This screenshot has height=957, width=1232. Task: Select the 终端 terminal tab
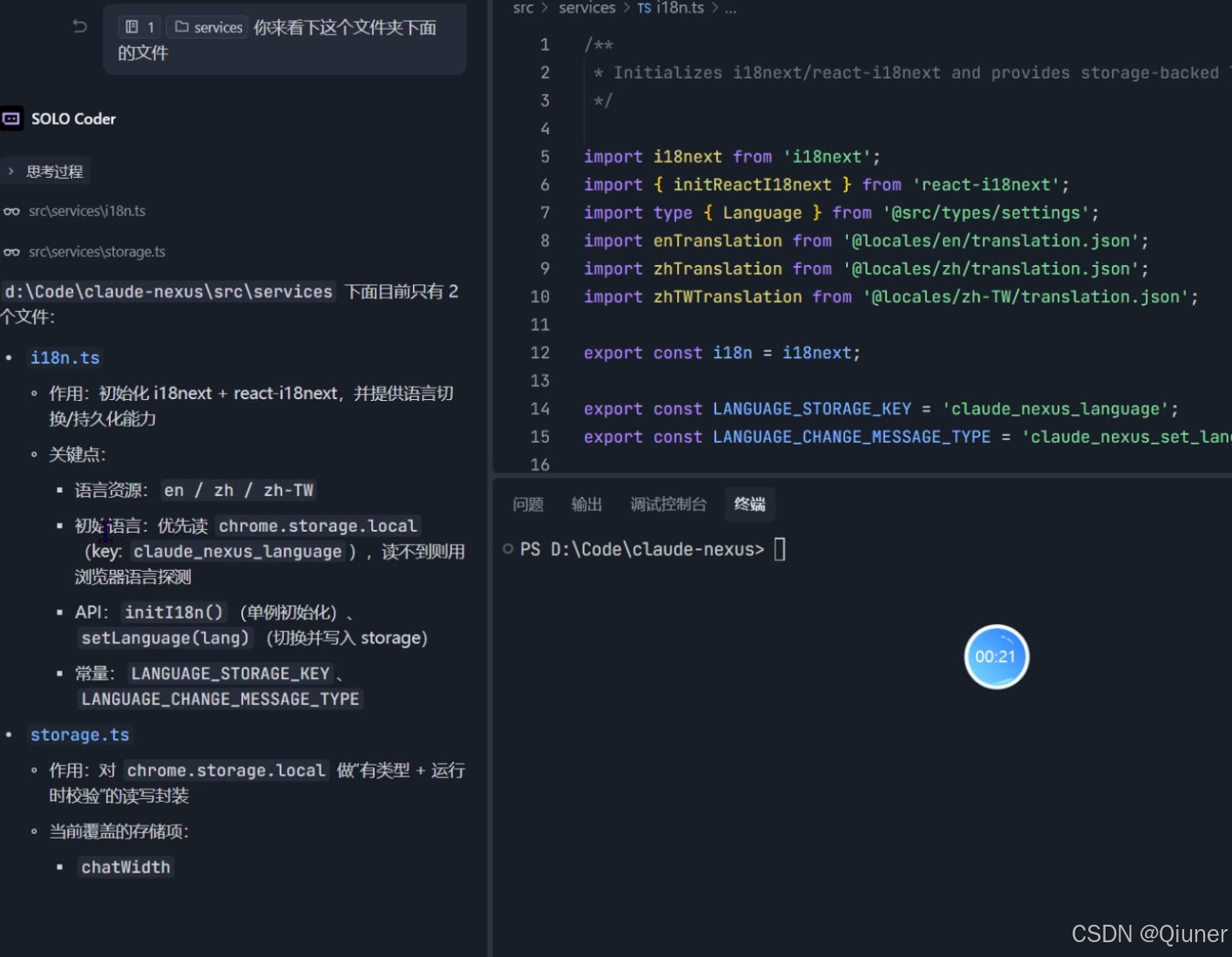(x=749, y=504)
